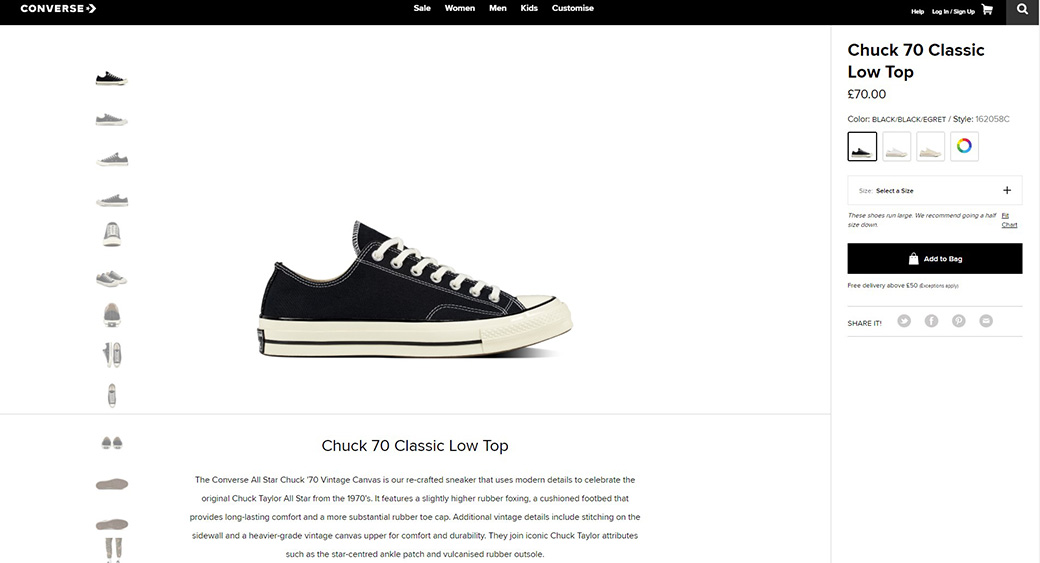Open the Women menu
The height and width of the screenshot is (563, 1040).
[x=460, y=8]
